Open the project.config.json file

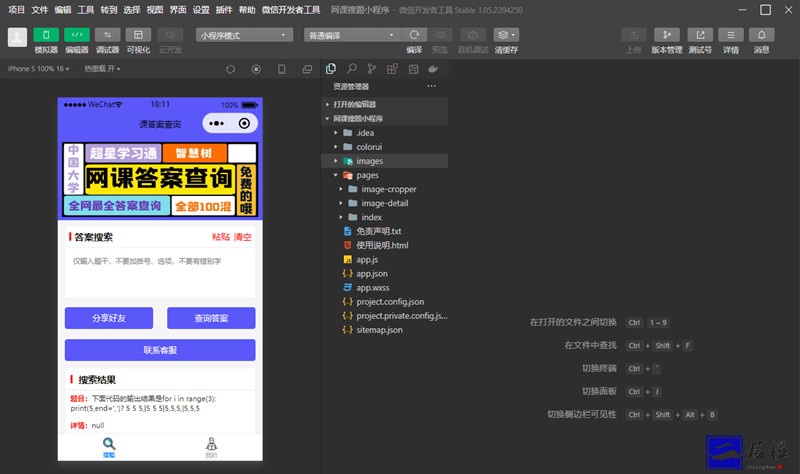pyautogui.click(x=385, y=302)
